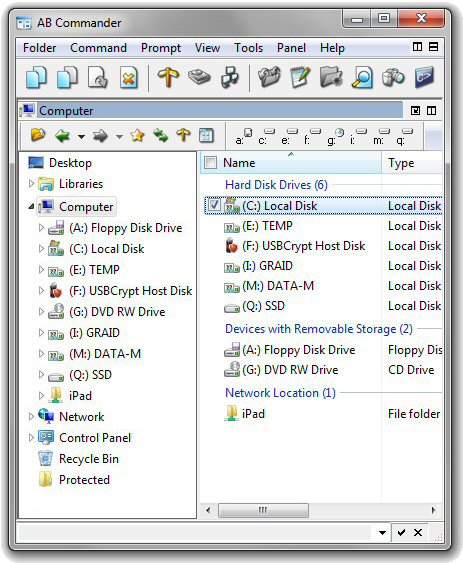Open the Help menu
The height and width of the screenshot is (563, 463).
pyautogui.click(x=332, y=48)
